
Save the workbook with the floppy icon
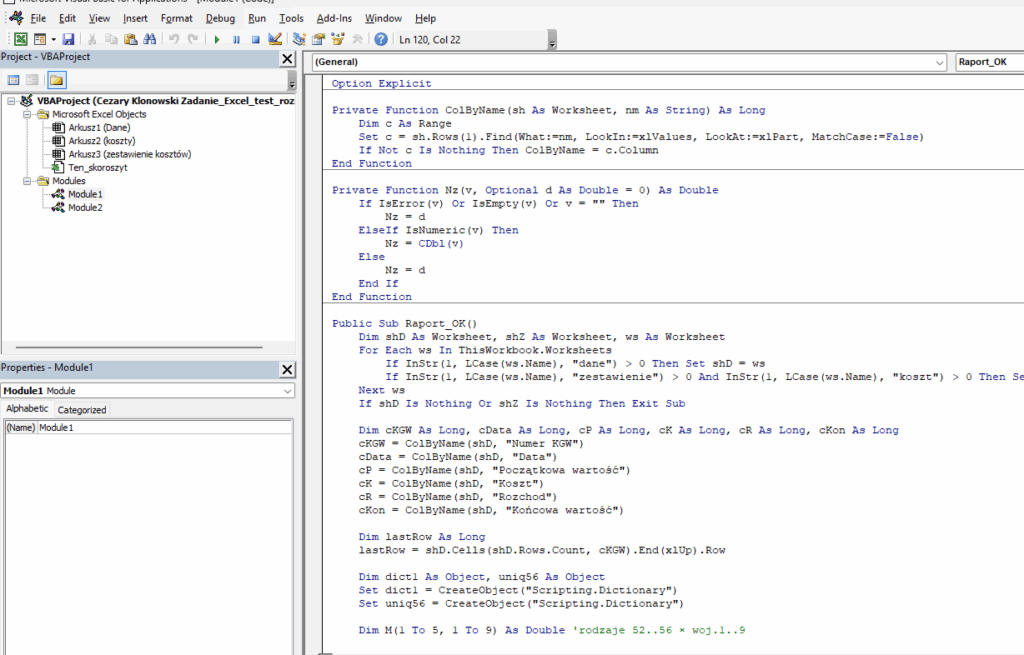(68, 39)
